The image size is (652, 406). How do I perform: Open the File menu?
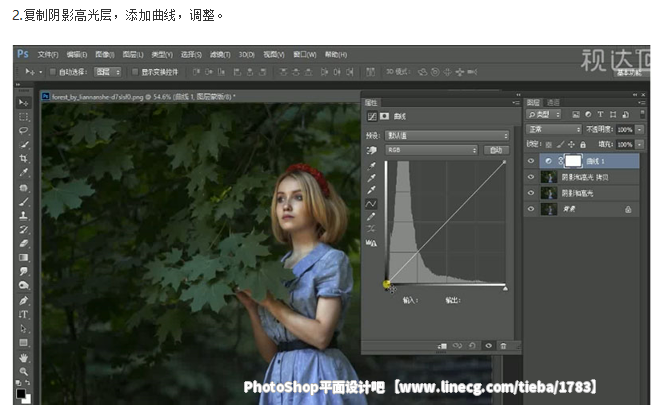[48, 54]
